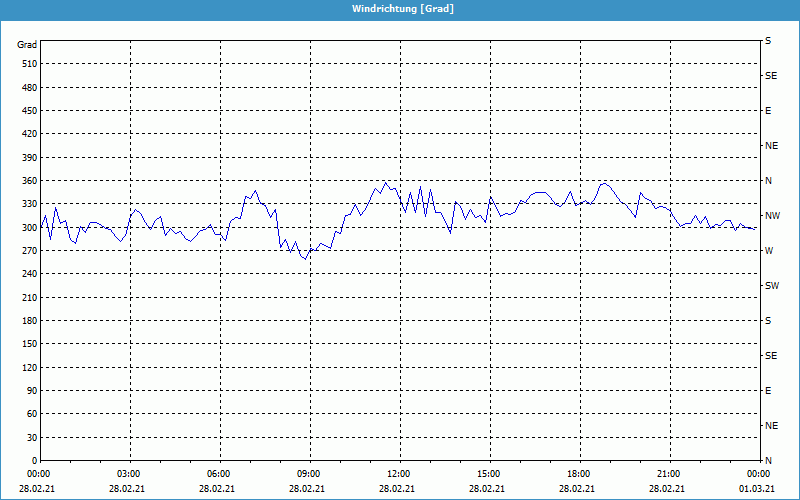Click the 15:00 time axis label
The height and width of the screenshot is (500, 800).
pyautogui.click(x=489, y=474)
